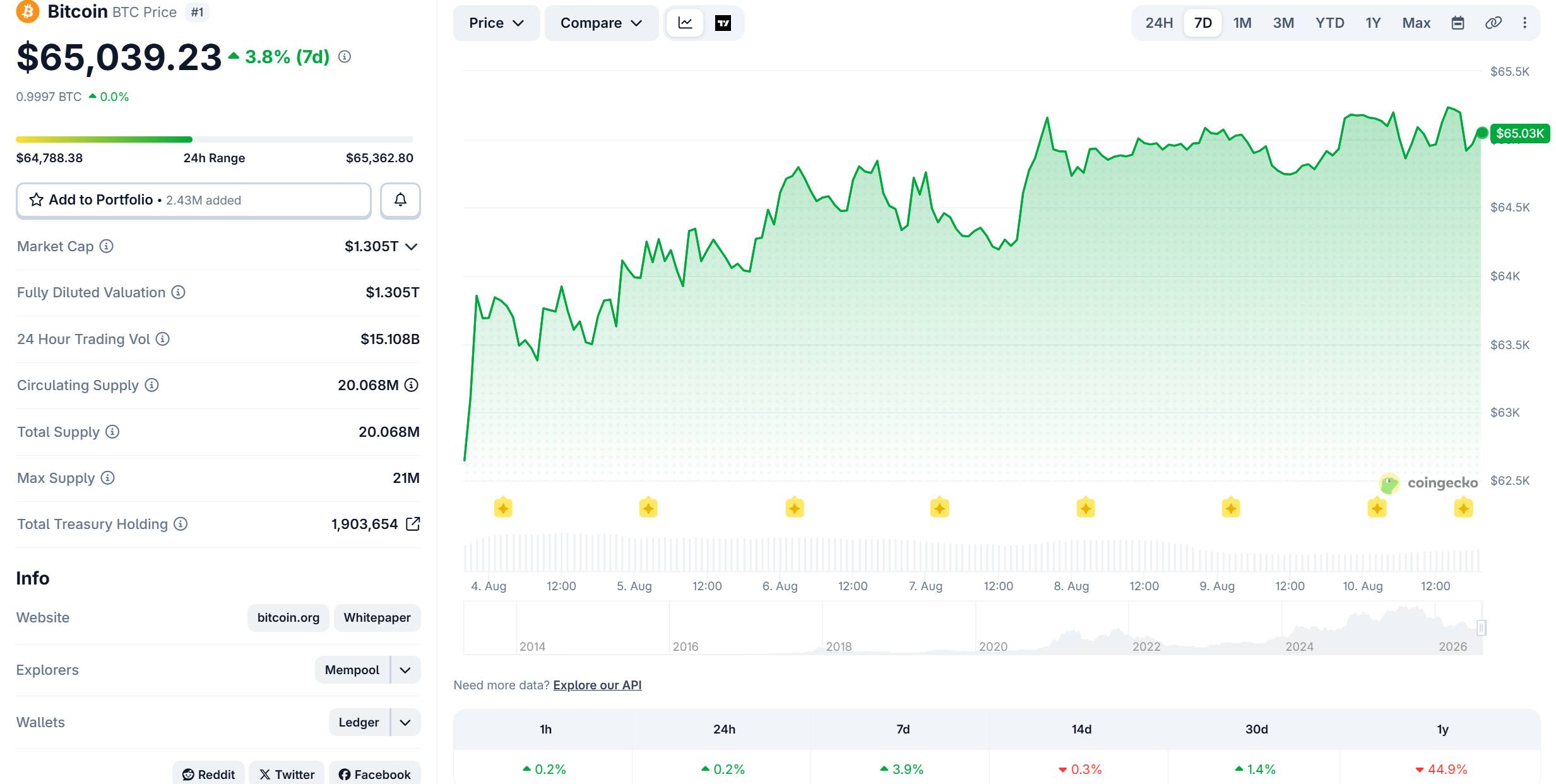1556x784 pixels.
Task: Grab the right handle of the timeline navigator
Action: (x=1482, y=627)
